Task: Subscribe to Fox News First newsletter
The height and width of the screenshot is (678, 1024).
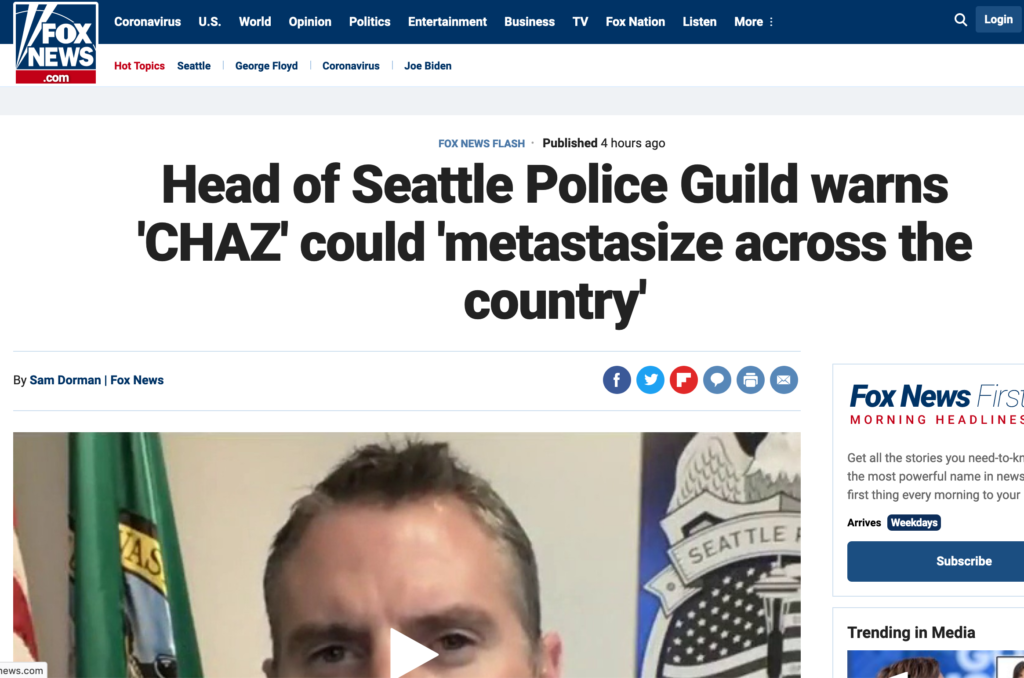Action: (x=936, y=561)
